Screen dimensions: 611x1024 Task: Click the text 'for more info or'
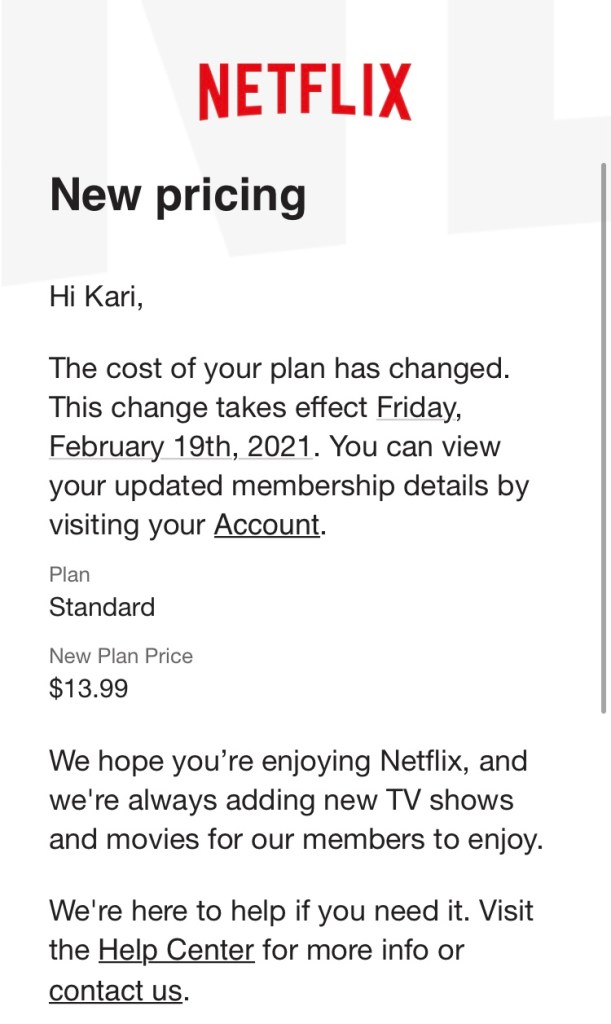click(x=364, y=950)
